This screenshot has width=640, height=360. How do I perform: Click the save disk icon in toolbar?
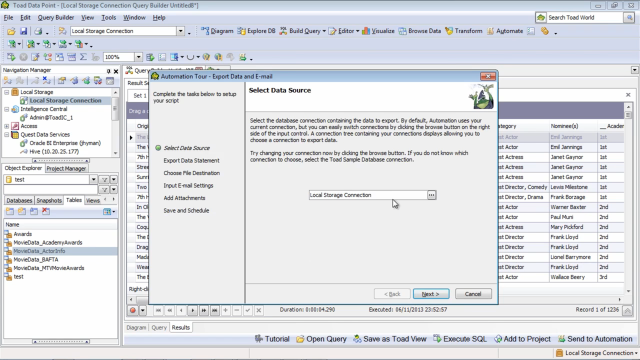click(x=23, y=31)
